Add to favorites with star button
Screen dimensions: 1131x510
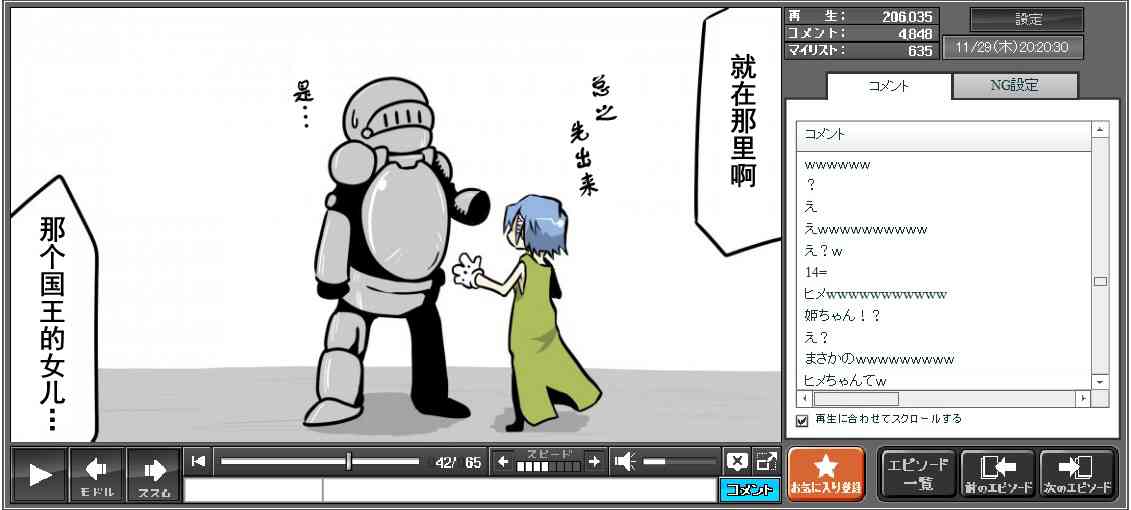coord(825,473)
